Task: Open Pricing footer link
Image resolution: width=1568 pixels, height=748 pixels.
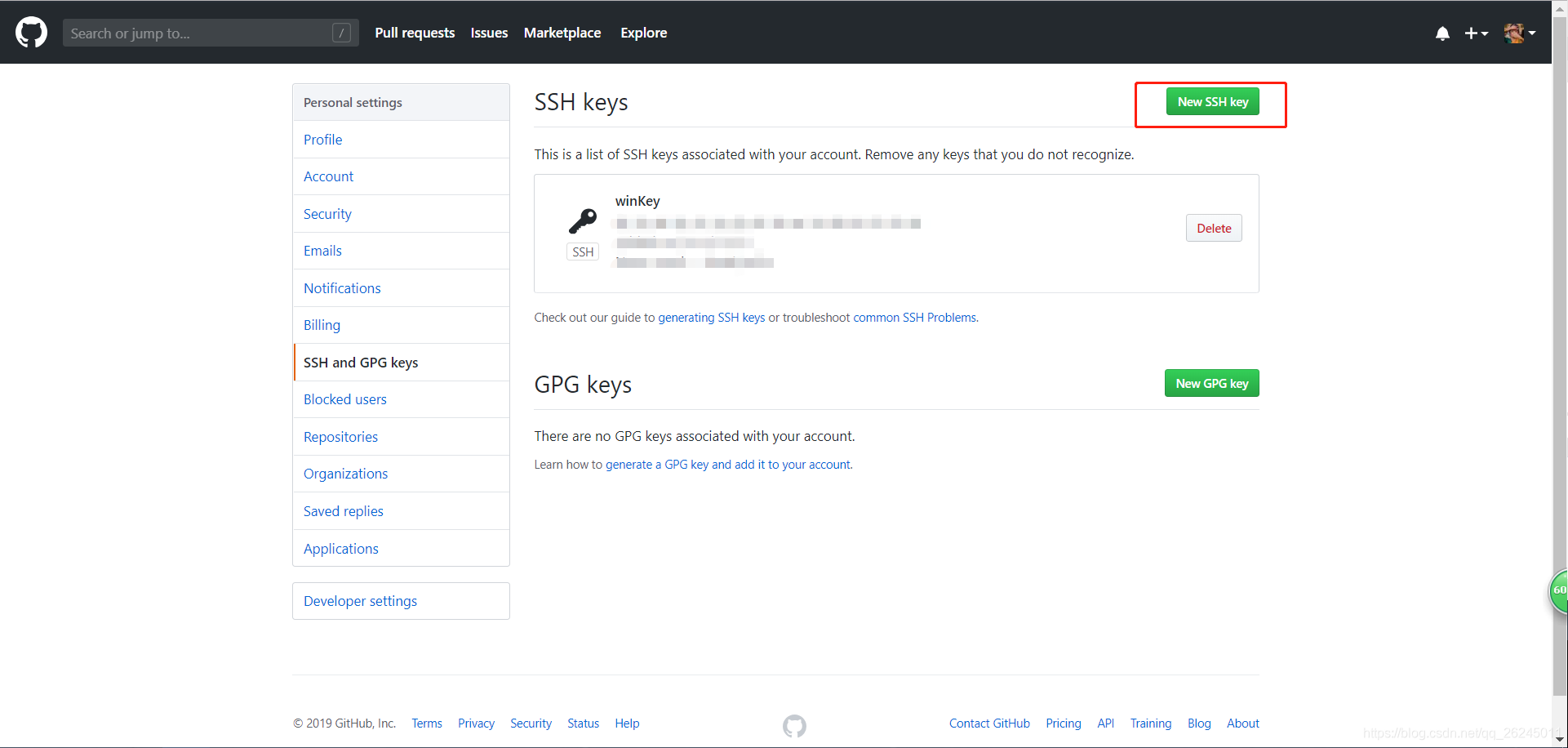Action: pyautogui.click(x=1064, y=724)
